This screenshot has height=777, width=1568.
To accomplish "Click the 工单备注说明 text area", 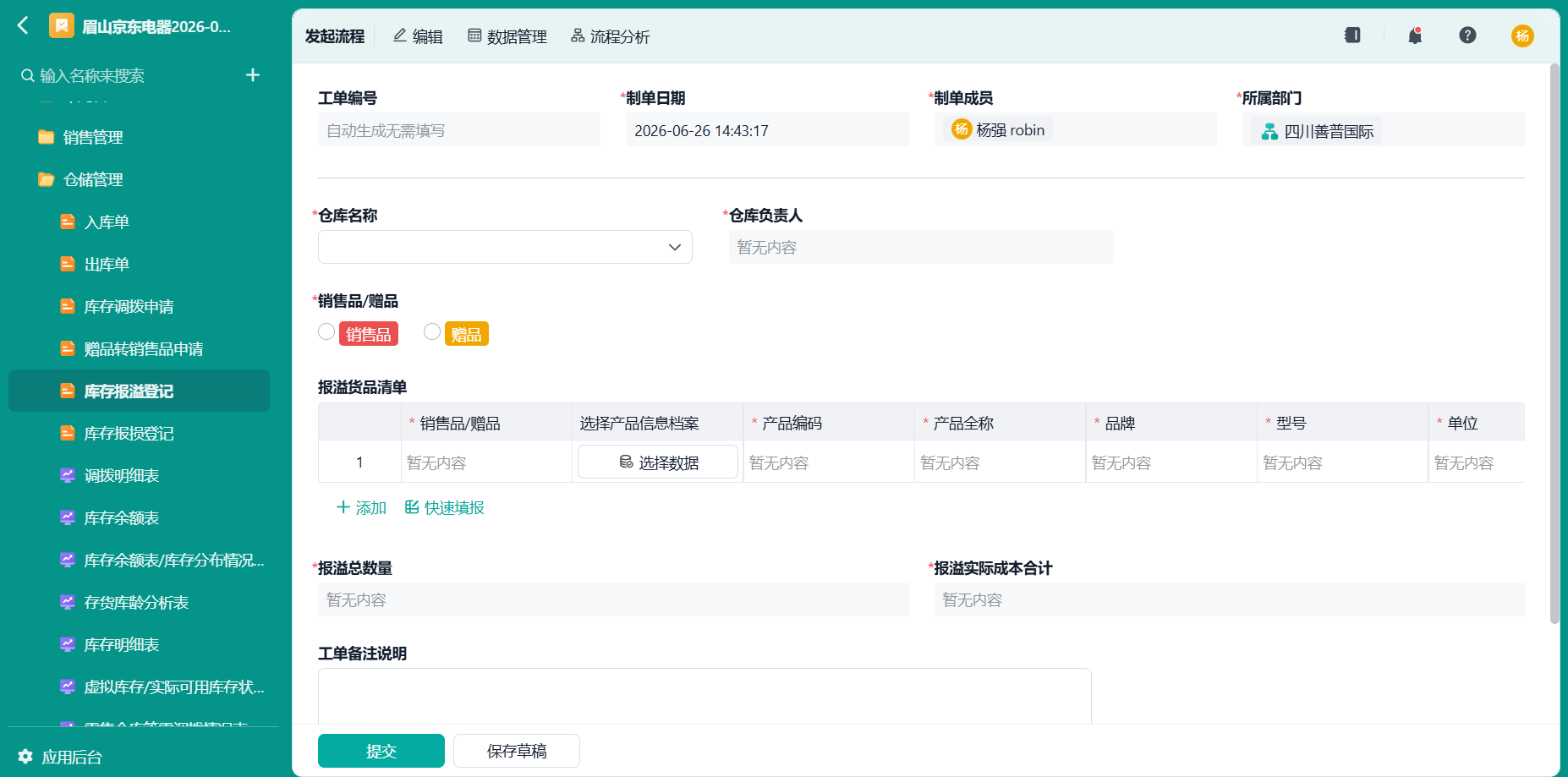I will click(705, 696).
